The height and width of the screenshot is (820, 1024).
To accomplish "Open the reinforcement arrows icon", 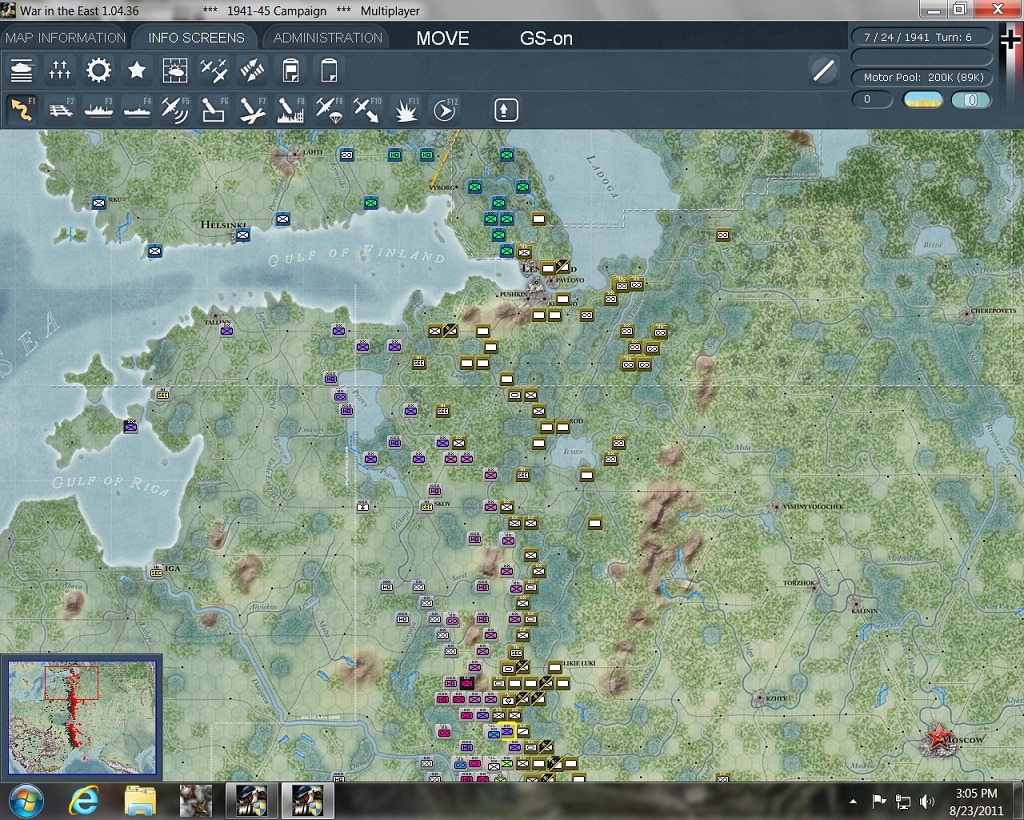I will [252, 71].
